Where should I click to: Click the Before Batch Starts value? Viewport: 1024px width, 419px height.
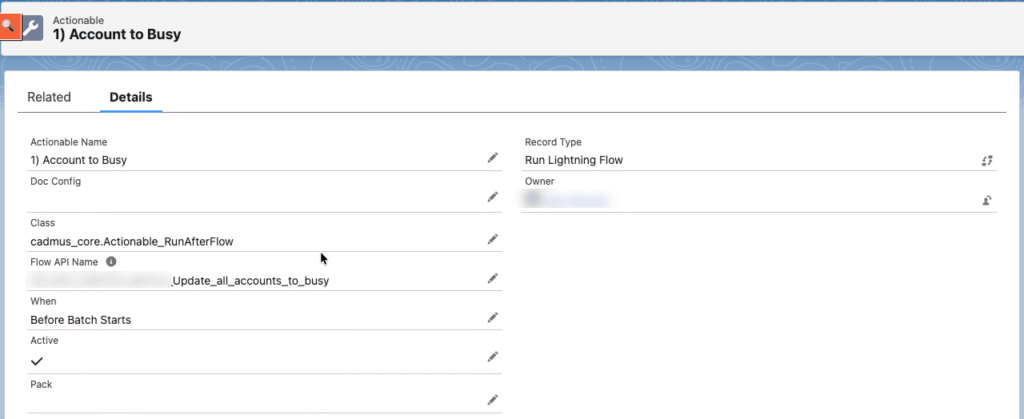coord(81,320)
